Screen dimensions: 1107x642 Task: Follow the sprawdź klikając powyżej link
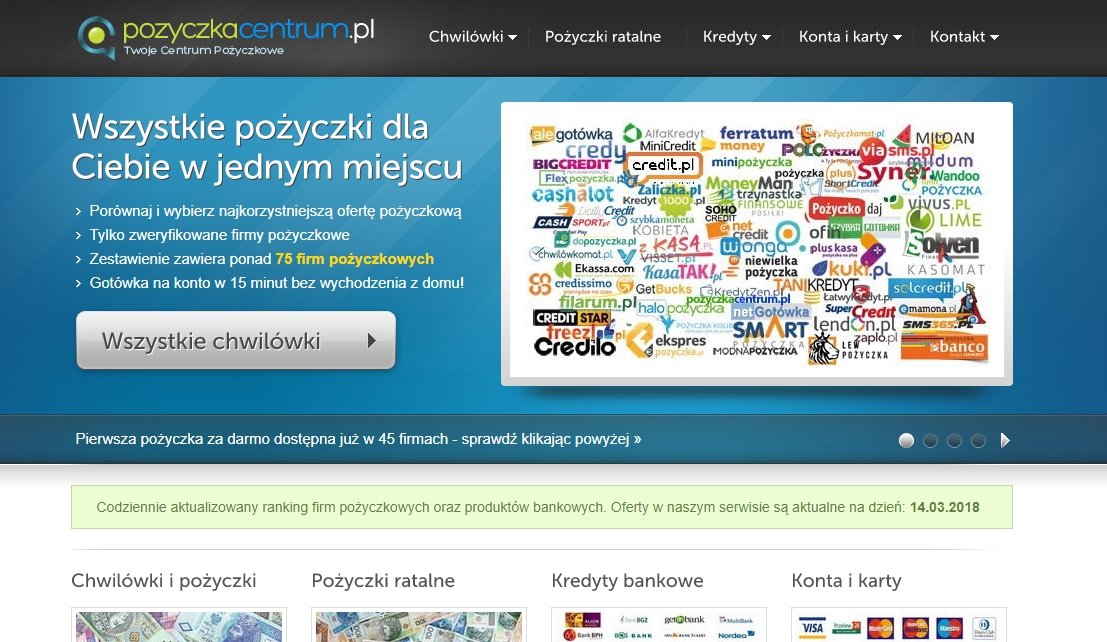point(358,439)
